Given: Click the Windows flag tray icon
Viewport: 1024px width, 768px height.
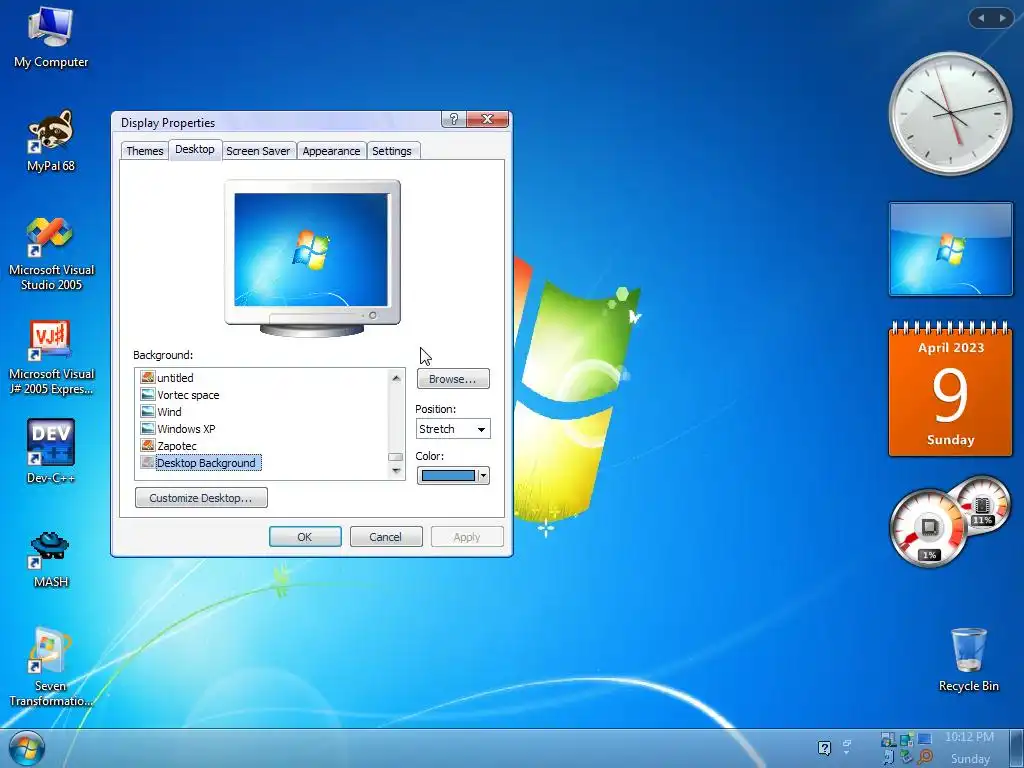Looking at the screenshot, I should pyautogui.click(x=888, y=739).
